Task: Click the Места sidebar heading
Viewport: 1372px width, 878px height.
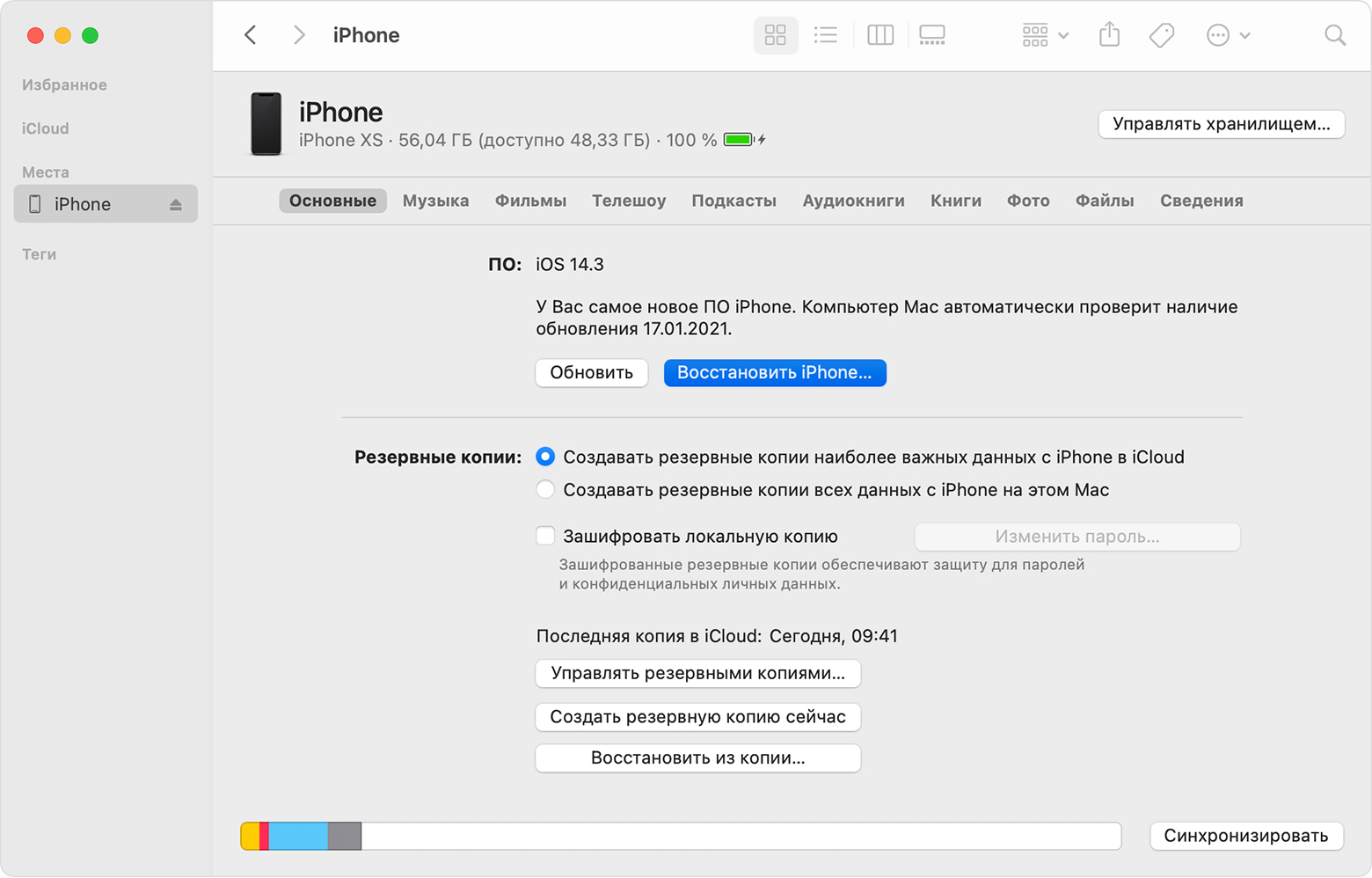Action: [45, 172]
